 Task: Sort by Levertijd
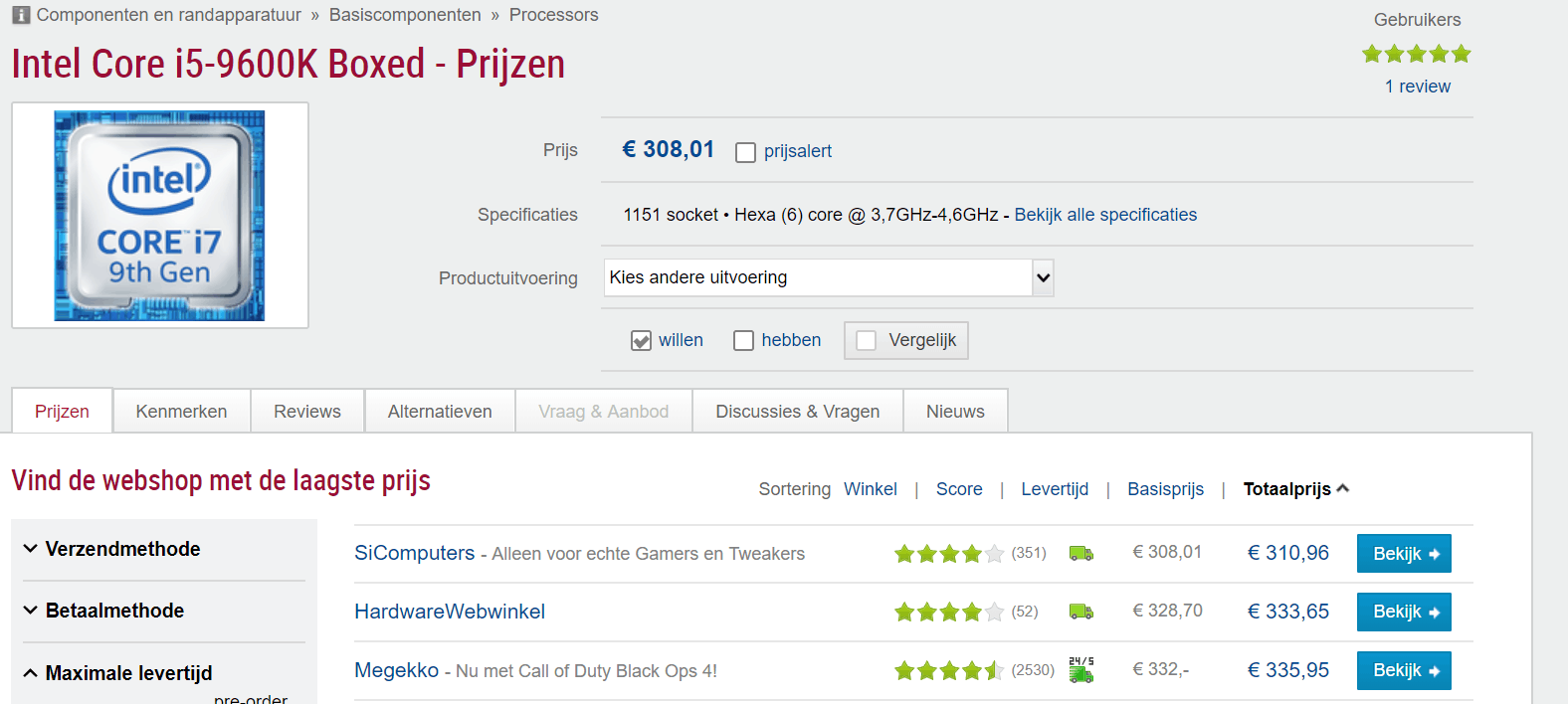coord(1055,489)
